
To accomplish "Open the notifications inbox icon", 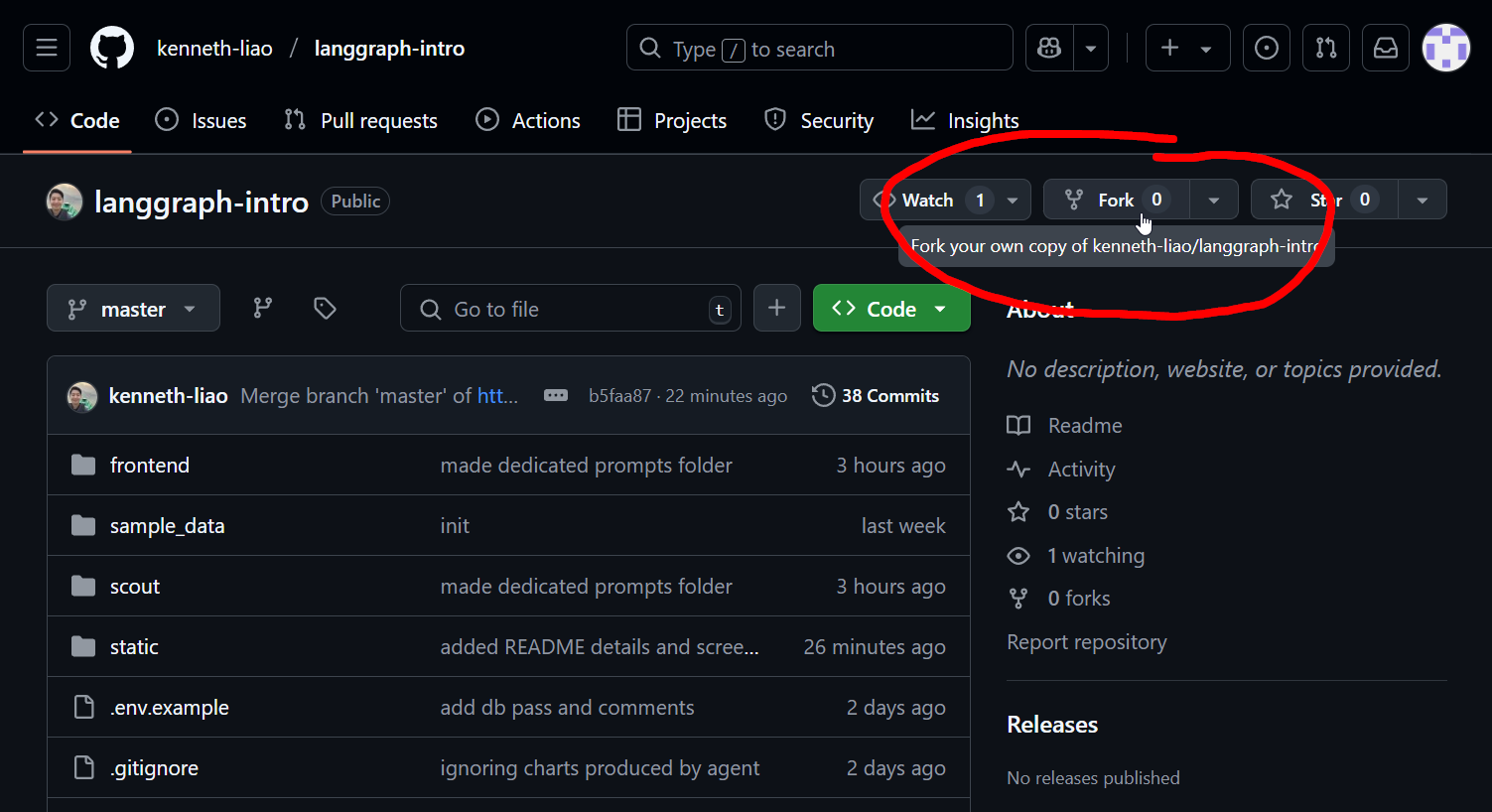I will pyautogui.click(x=1386, y=48).
